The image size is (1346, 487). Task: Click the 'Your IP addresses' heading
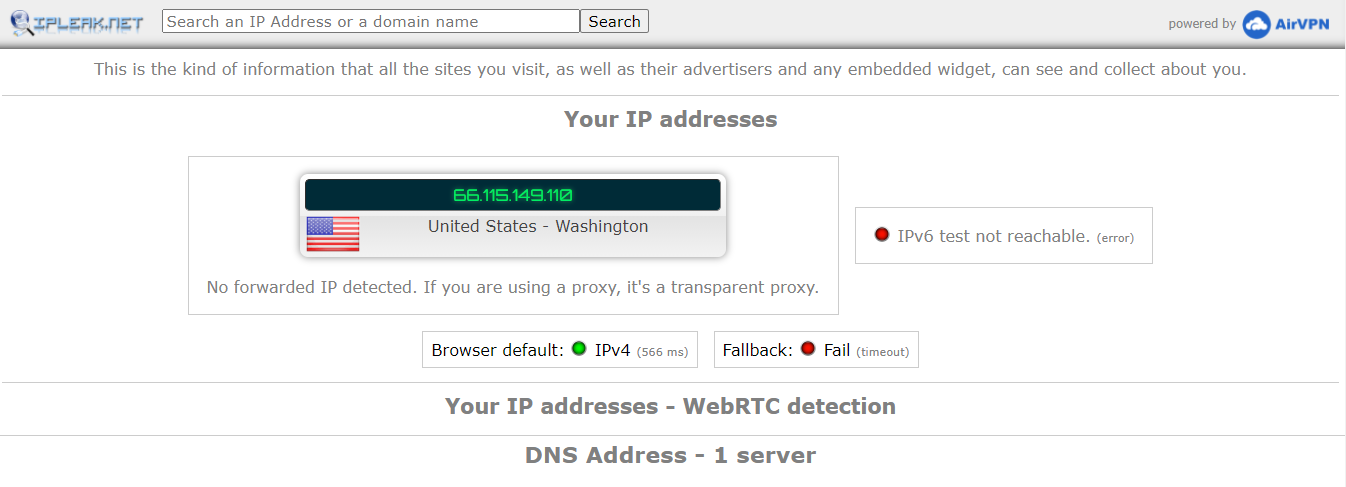670,119
